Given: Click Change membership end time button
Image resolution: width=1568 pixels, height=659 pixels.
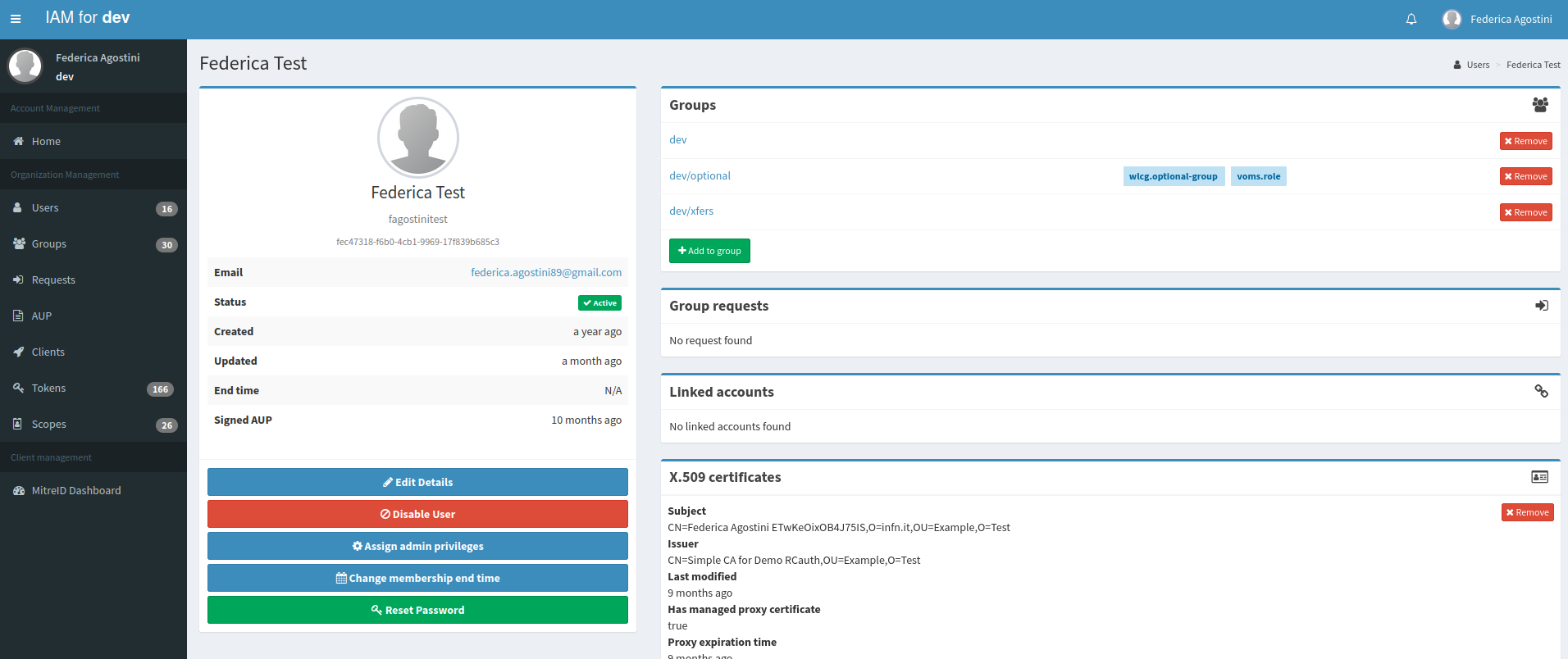Looking at the screenshot, I should (417, 578).
